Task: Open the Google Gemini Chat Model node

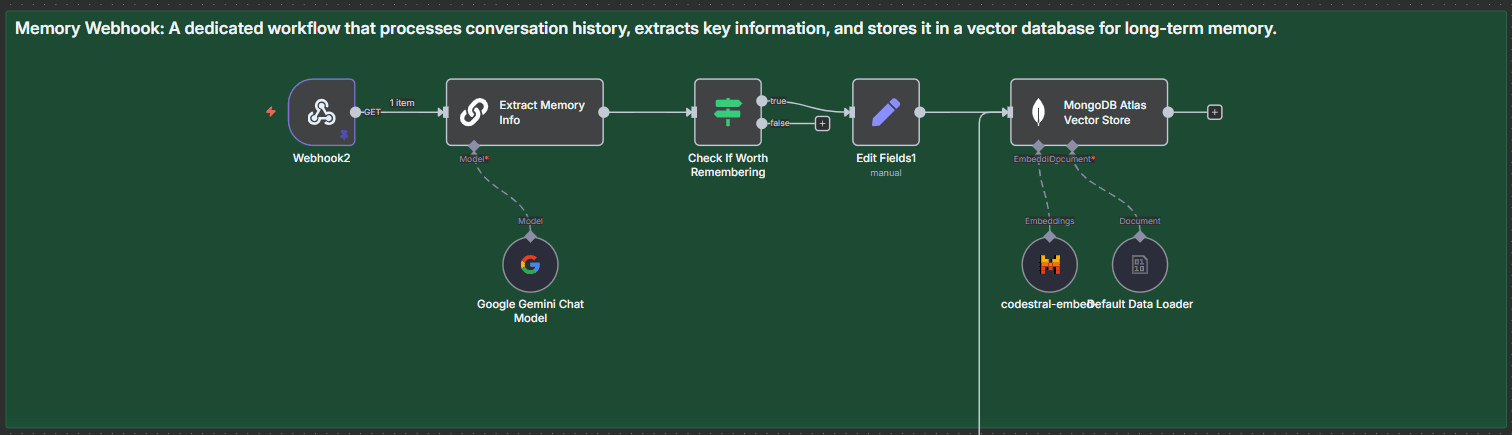Action: coord(530,265)
